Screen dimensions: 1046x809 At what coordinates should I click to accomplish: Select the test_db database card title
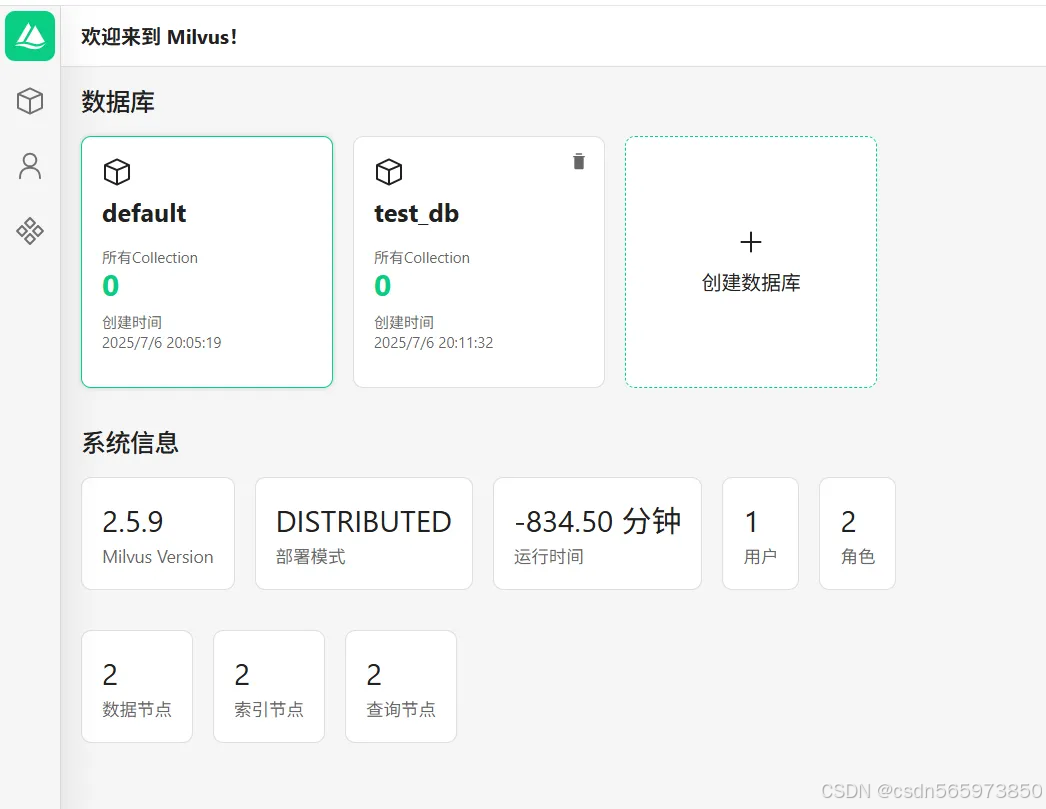[x=416, y=213]
